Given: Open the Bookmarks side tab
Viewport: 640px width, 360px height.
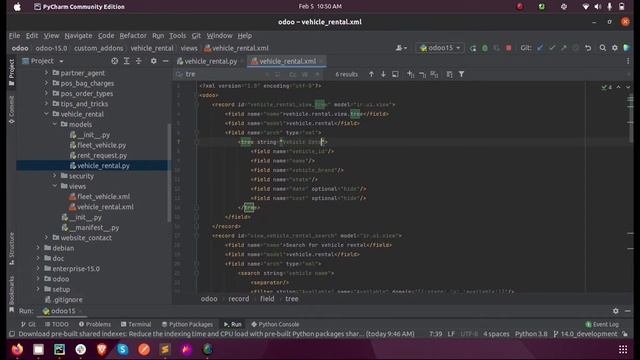Looking at the screenshot, I should pyautogui.click(x=11, y=294).
